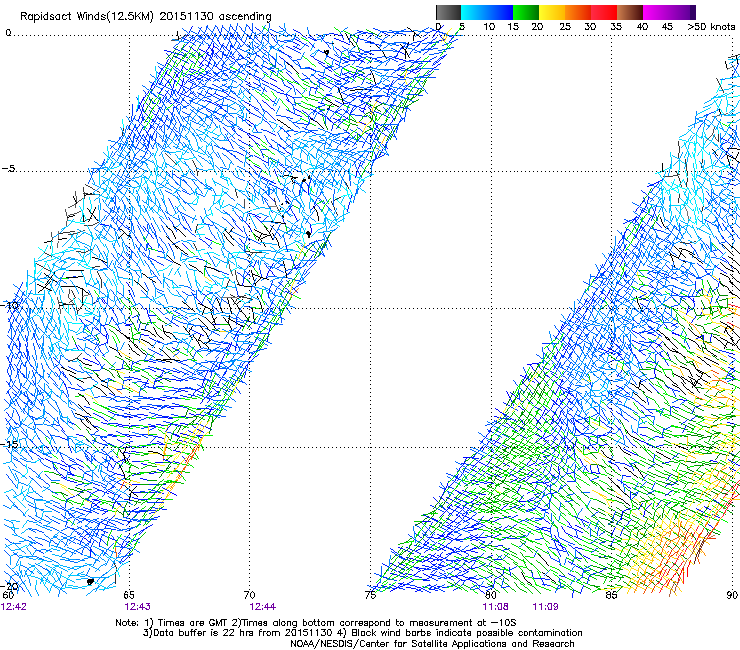The height and width of the screenshot is (650, 740).
Task: Click the legend value '10'
Action: [x=489, y=27]
